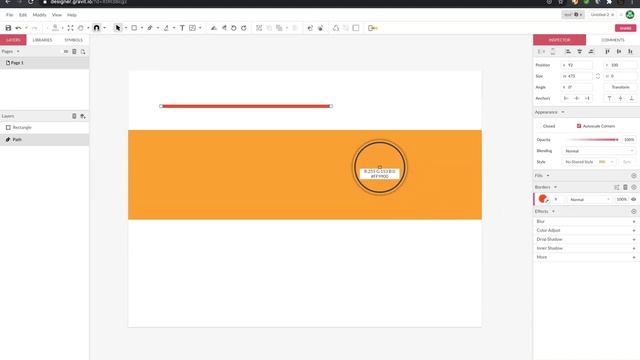The height and width of the screenshot is (360, 640).
Task: Select the Rectangle shape tool
Action: pyautogui.click(x=134, y=28)
